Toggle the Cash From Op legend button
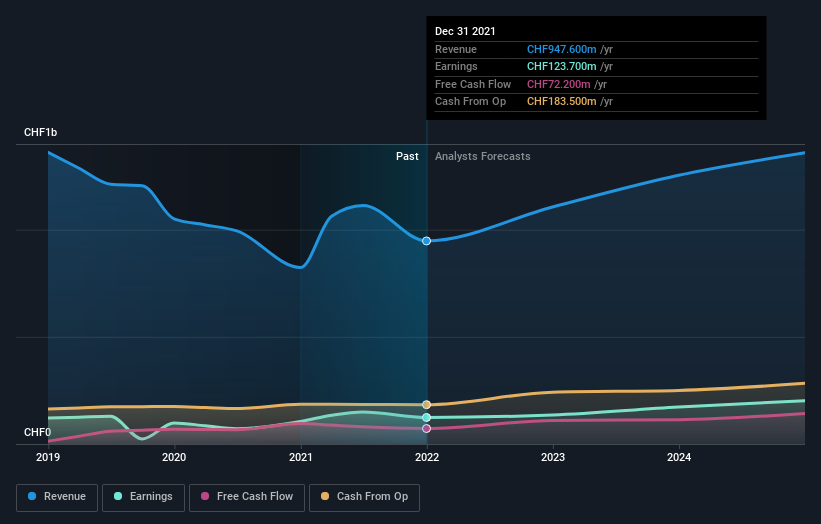The width and height of the screenshot is (821, 524). pyautogui.click(x=364, y=497)
